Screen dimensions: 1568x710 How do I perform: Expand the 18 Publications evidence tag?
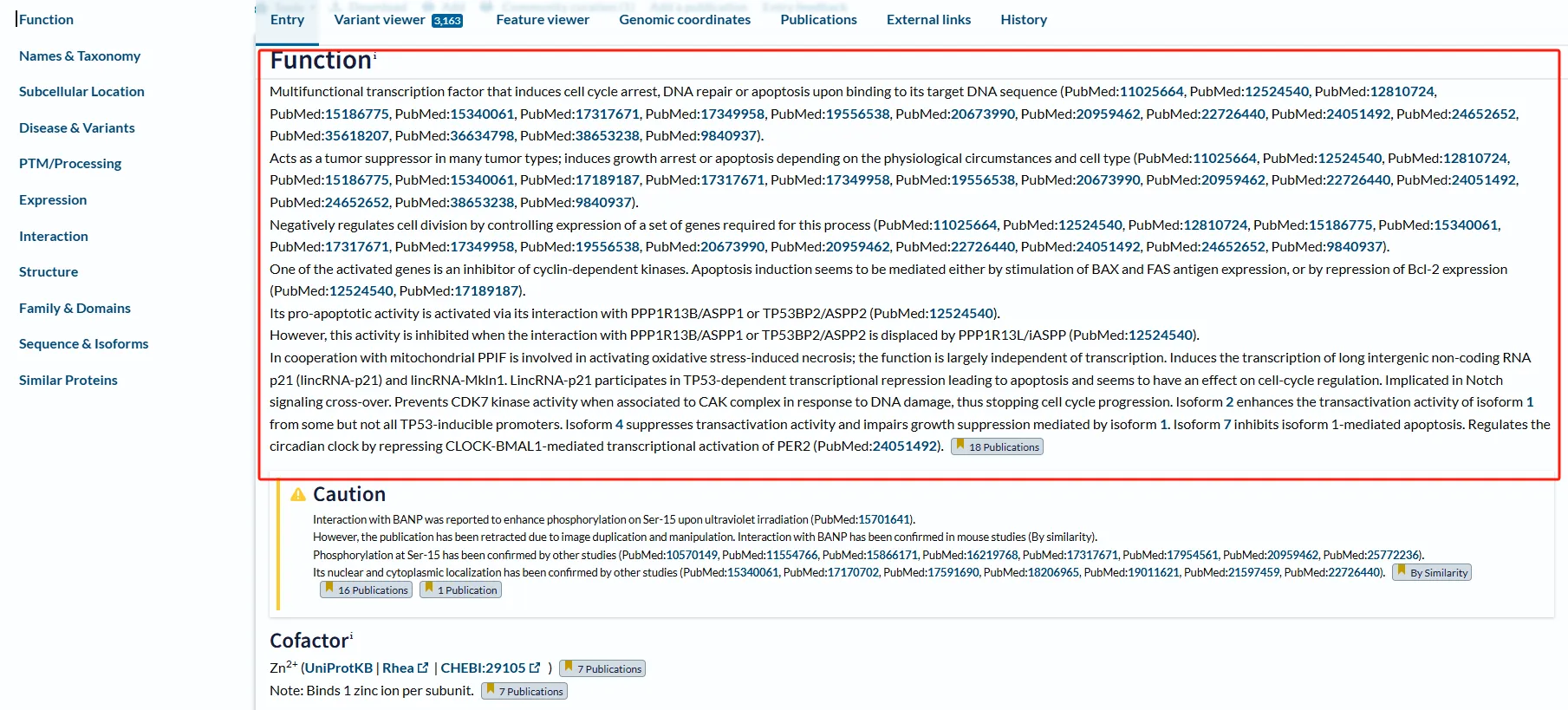997,447
